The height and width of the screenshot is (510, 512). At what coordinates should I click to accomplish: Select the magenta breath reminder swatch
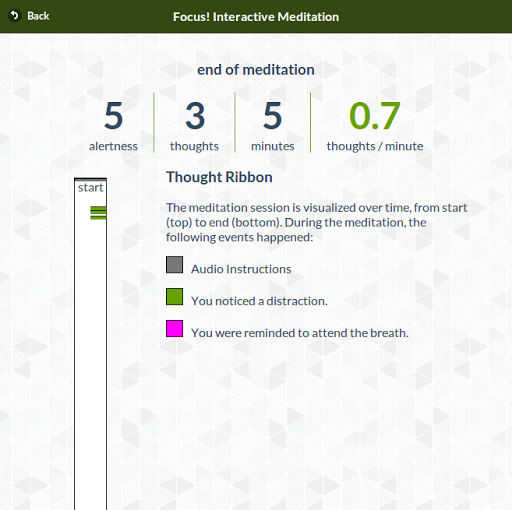click(x=175, y=329)
